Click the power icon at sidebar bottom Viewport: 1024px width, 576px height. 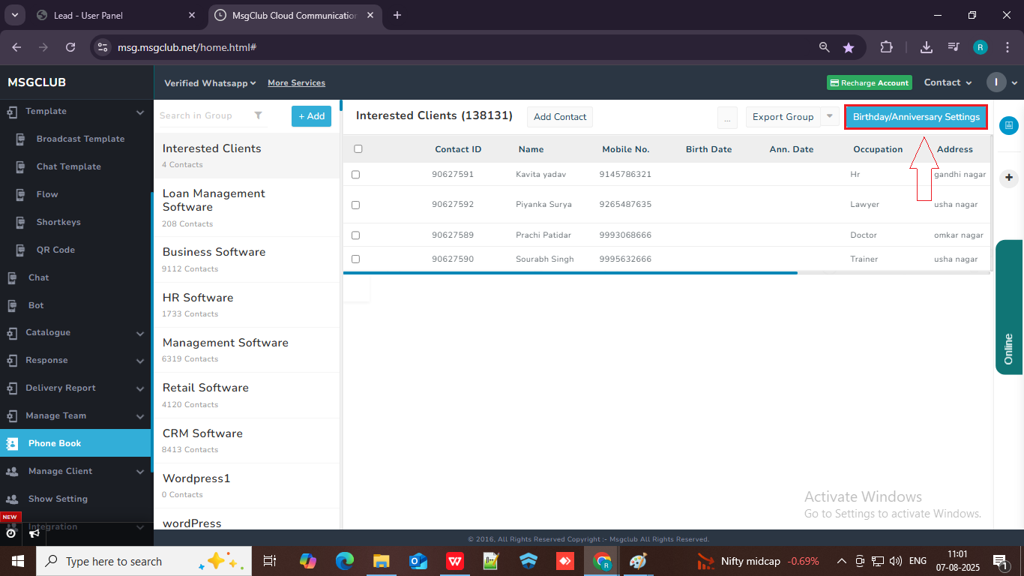(x=11, y=534)
